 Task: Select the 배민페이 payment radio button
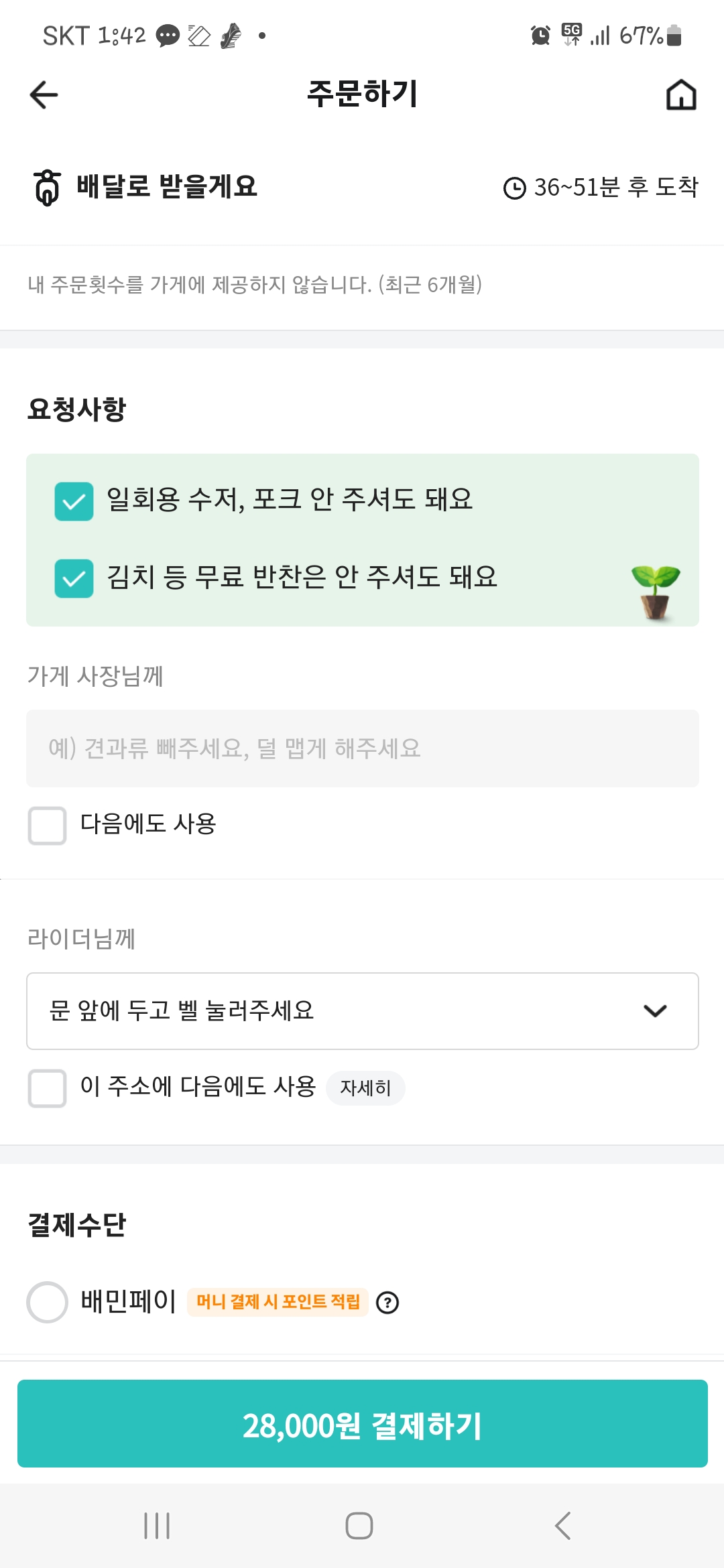coord(47,1302)
